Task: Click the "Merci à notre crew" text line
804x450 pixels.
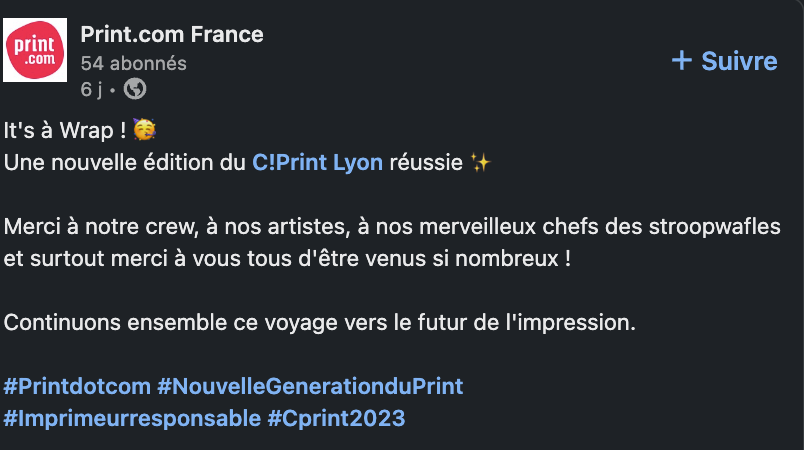Action: point(392,227)
